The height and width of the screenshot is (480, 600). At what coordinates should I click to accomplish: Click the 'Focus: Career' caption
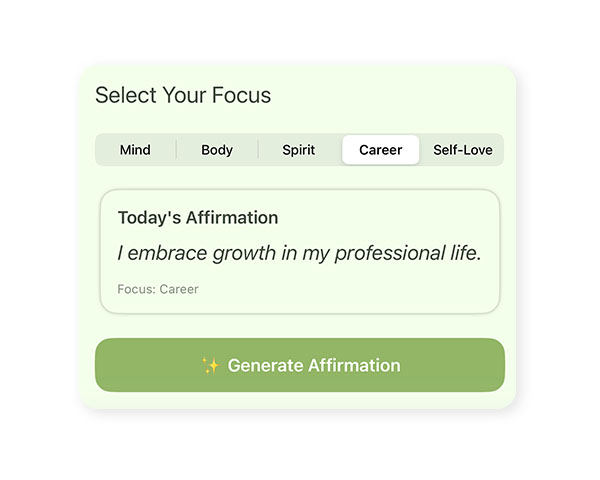(x=158, y=289)
